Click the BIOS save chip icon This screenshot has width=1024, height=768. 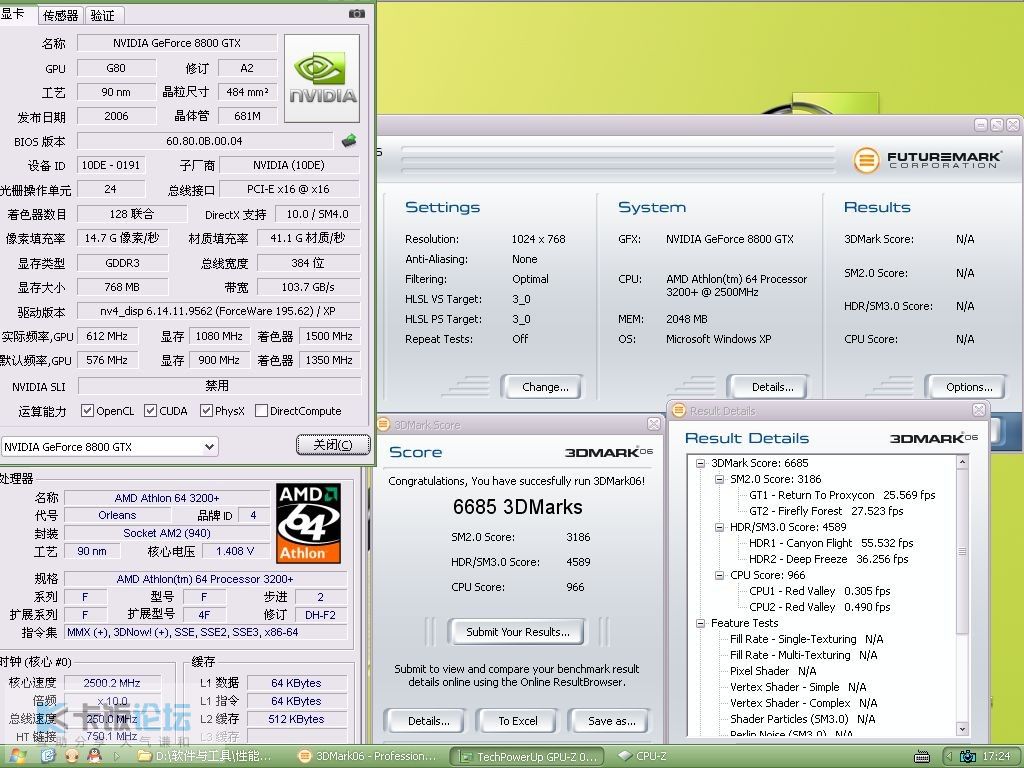click(x=349, y=140)
